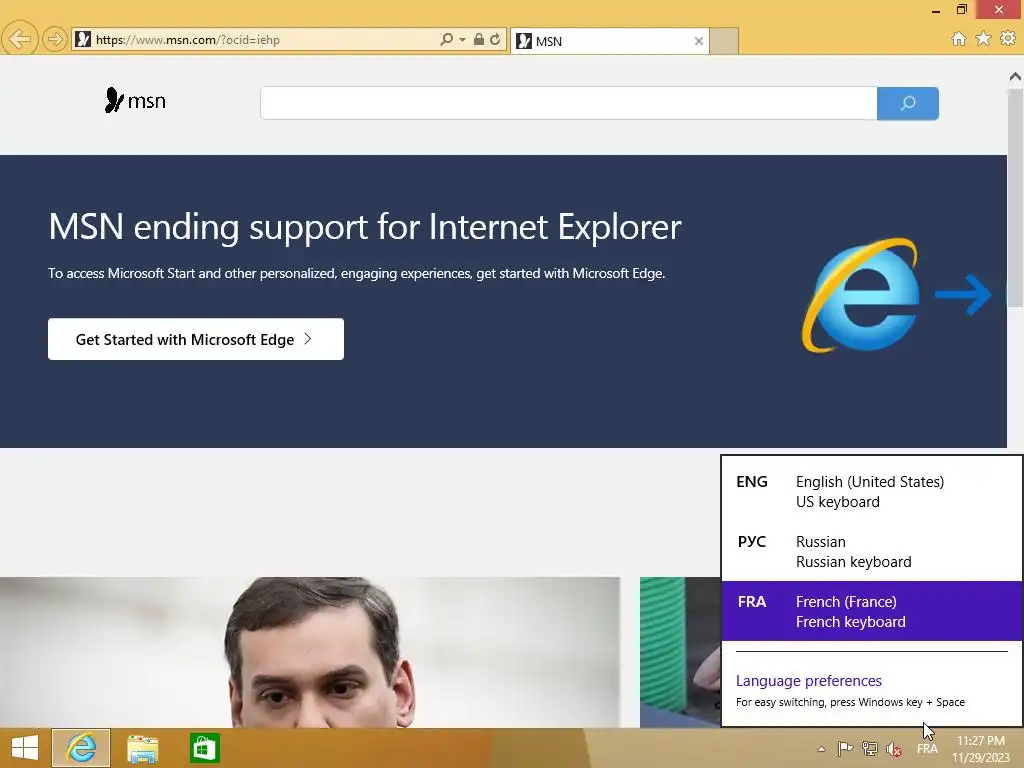This screenshot has height=768, width=1024.
Task: Open Language preferences link
Action: pos(808,680)
